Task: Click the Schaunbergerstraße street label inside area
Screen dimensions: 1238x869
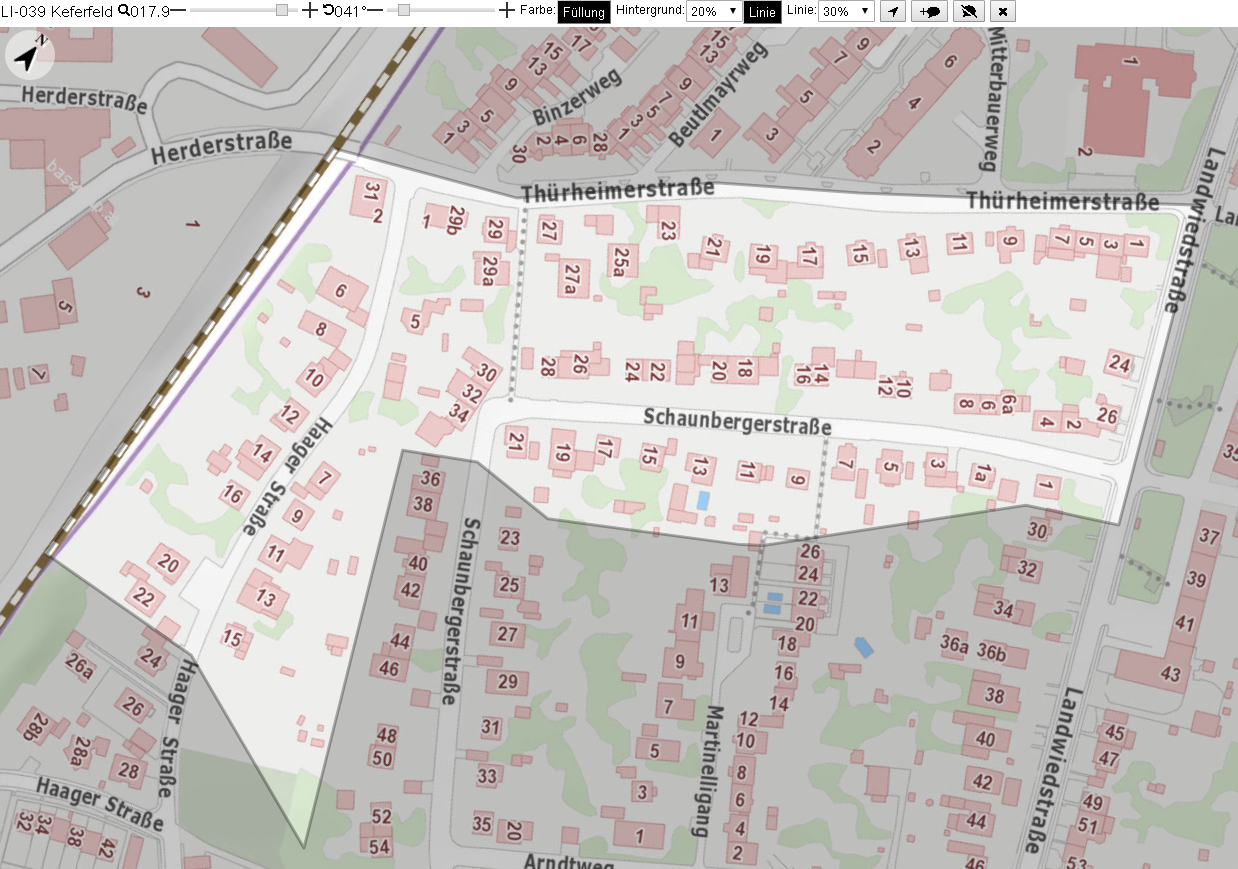Action: point(738,421)
